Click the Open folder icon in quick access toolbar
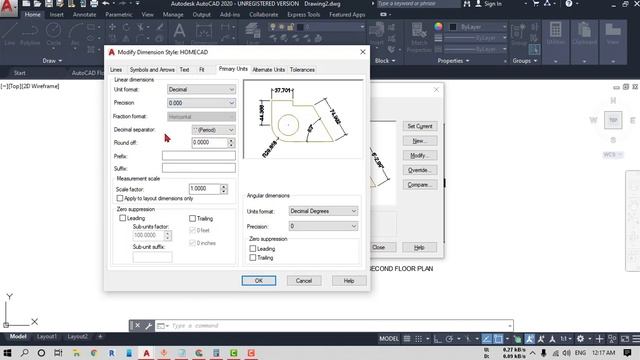 pos(37,4)
